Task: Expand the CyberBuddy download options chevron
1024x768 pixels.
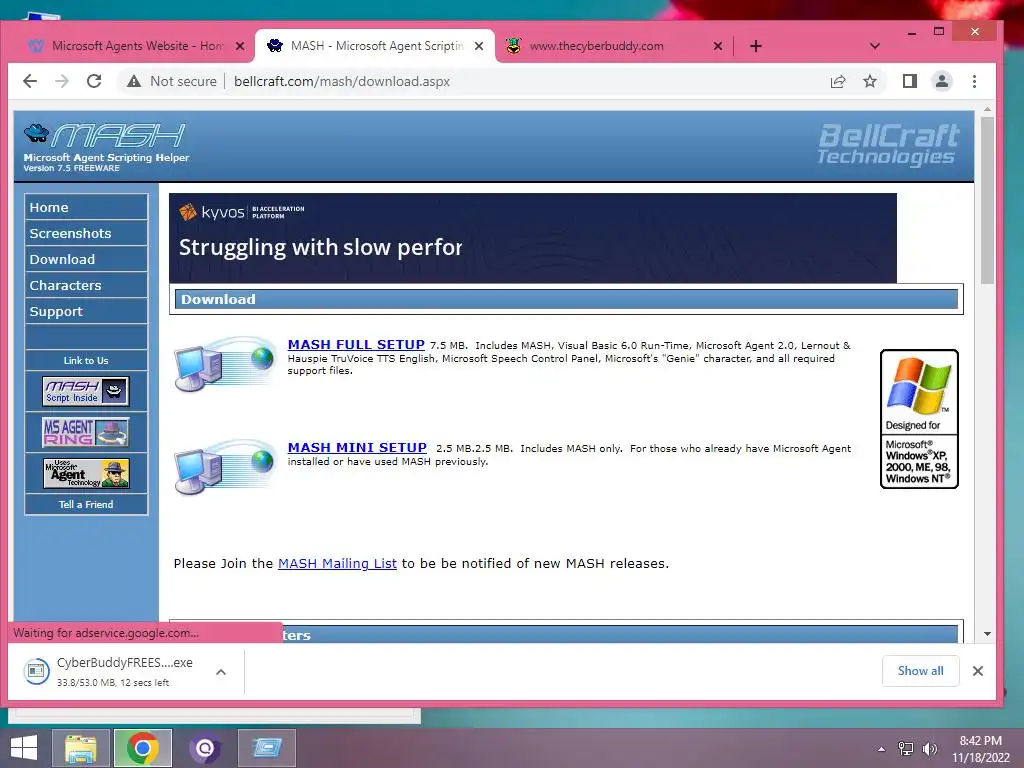Action: pyautogui.click(x=221, y=671)
